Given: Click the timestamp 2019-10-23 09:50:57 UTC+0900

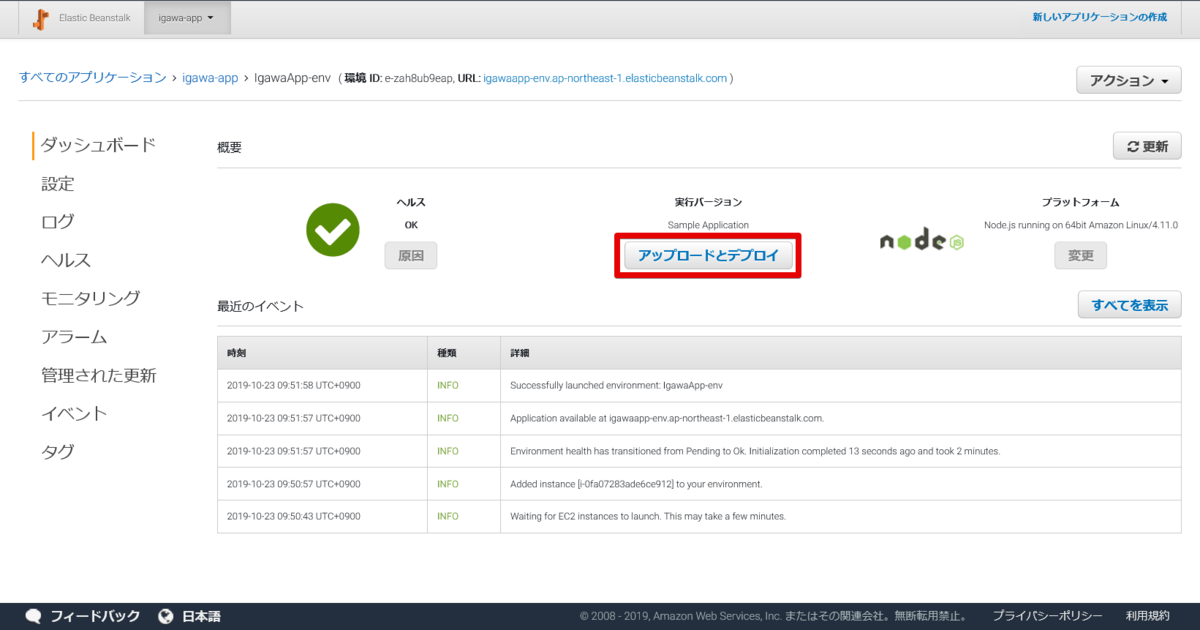Looking at the screenshot, I should tap(293, 484).
